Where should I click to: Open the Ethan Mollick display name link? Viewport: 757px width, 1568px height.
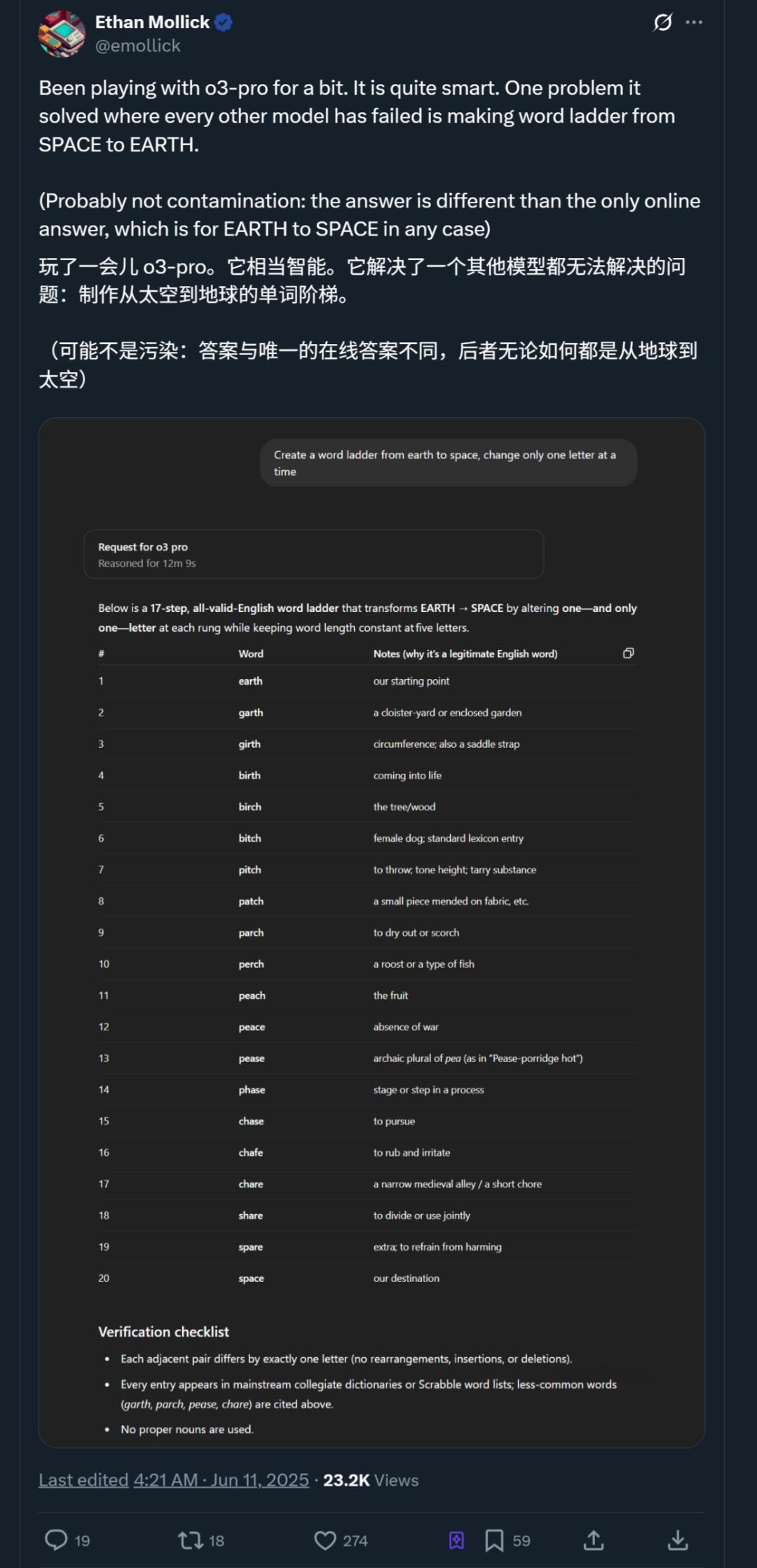tap(152, 22)
